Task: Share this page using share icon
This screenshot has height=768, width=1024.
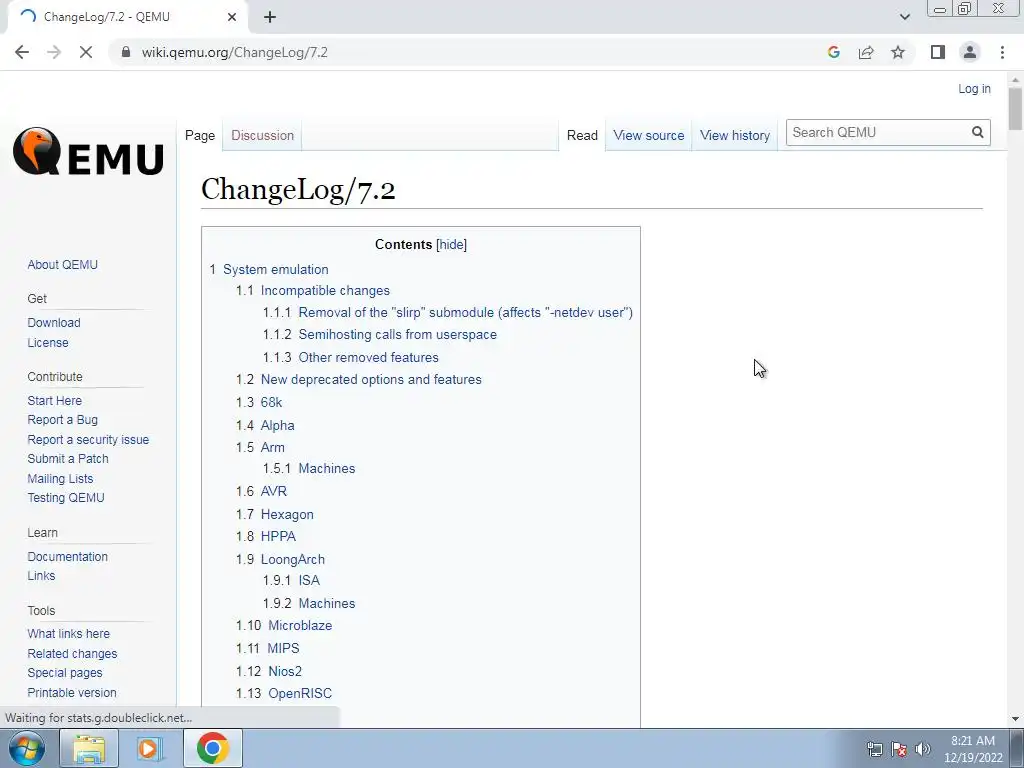Action: [866, 52]
